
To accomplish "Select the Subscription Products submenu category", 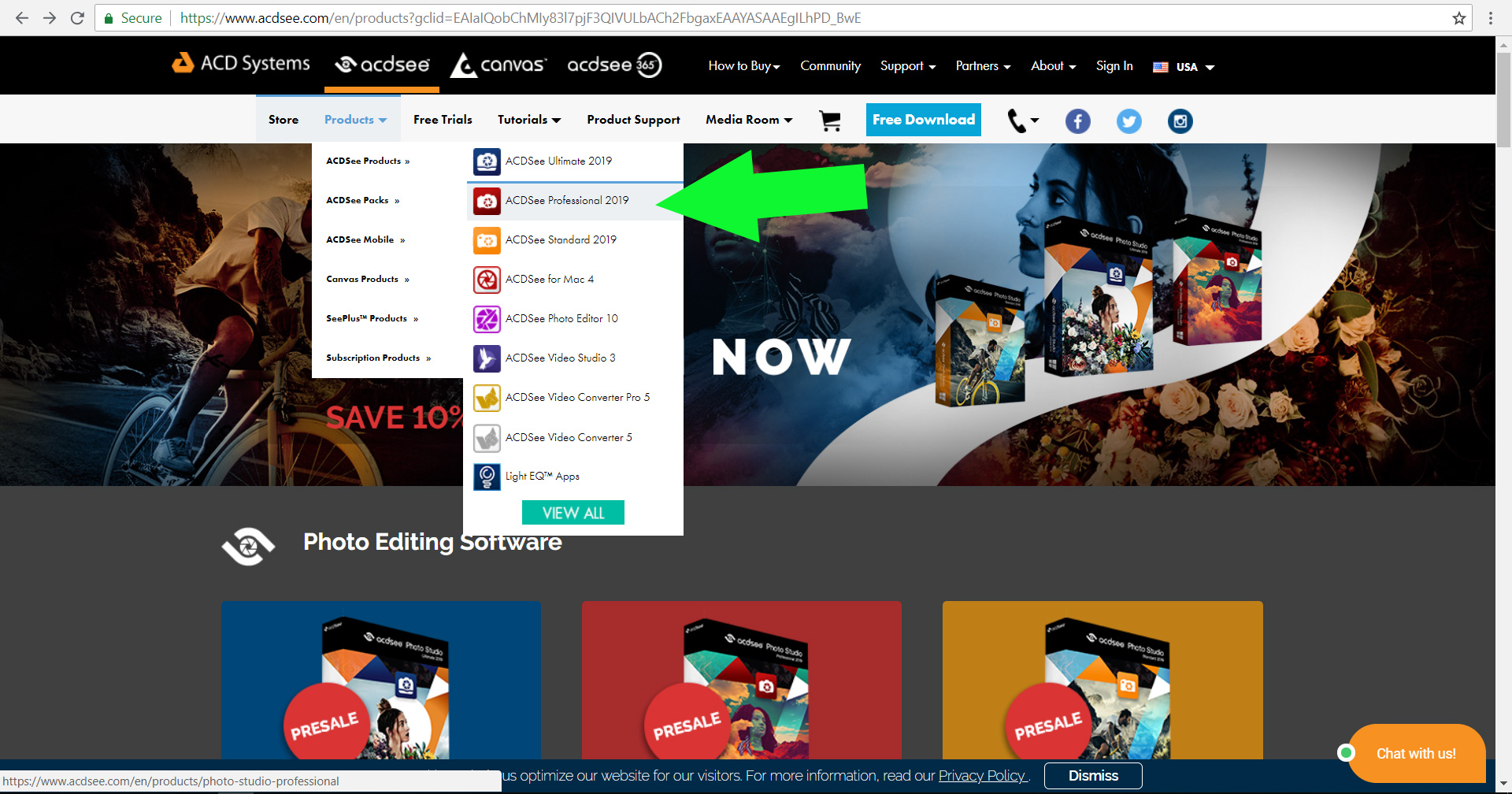I will 378,358.
